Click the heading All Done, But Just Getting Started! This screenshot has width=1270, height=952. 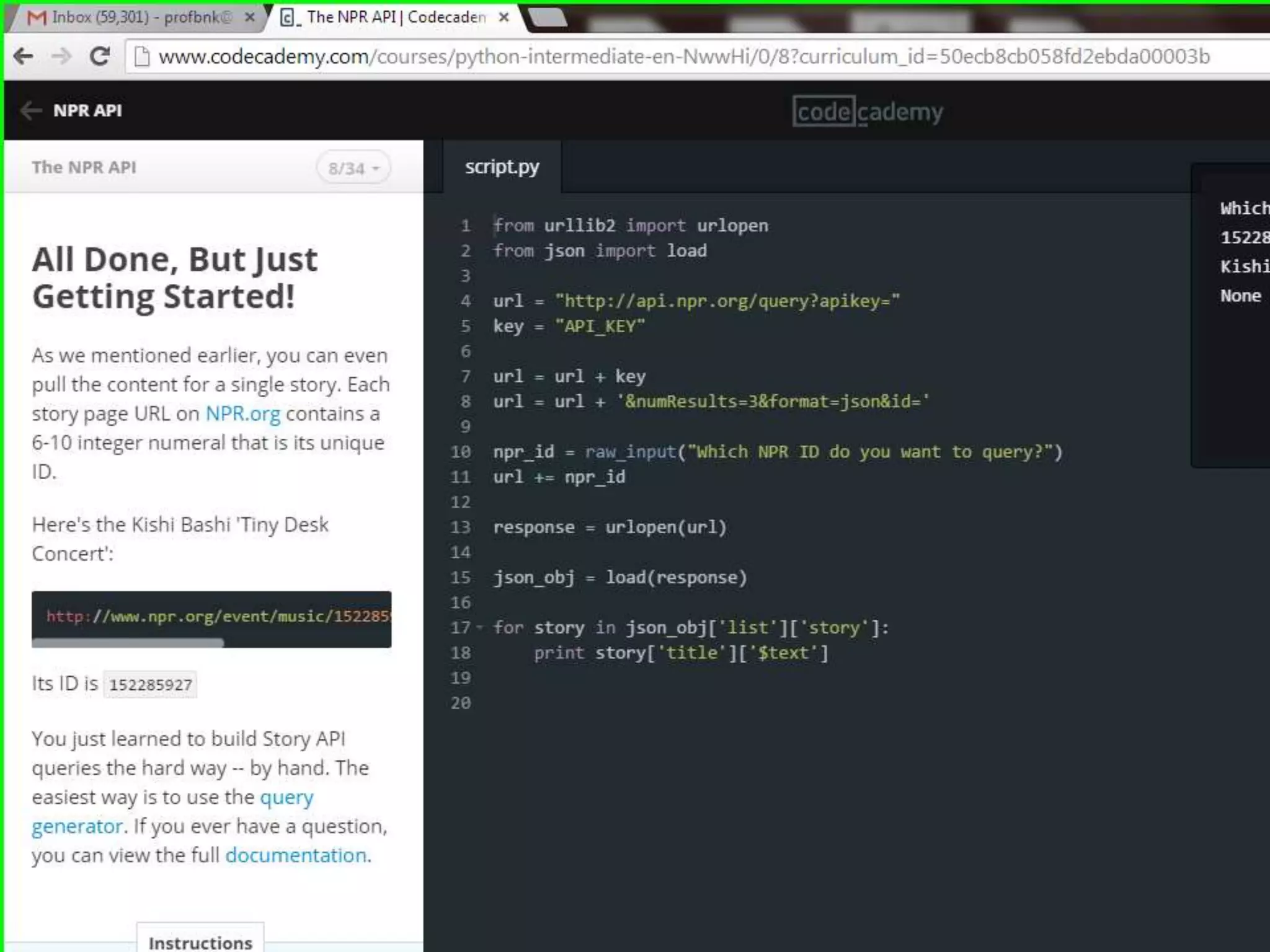[x=175, y=278]
